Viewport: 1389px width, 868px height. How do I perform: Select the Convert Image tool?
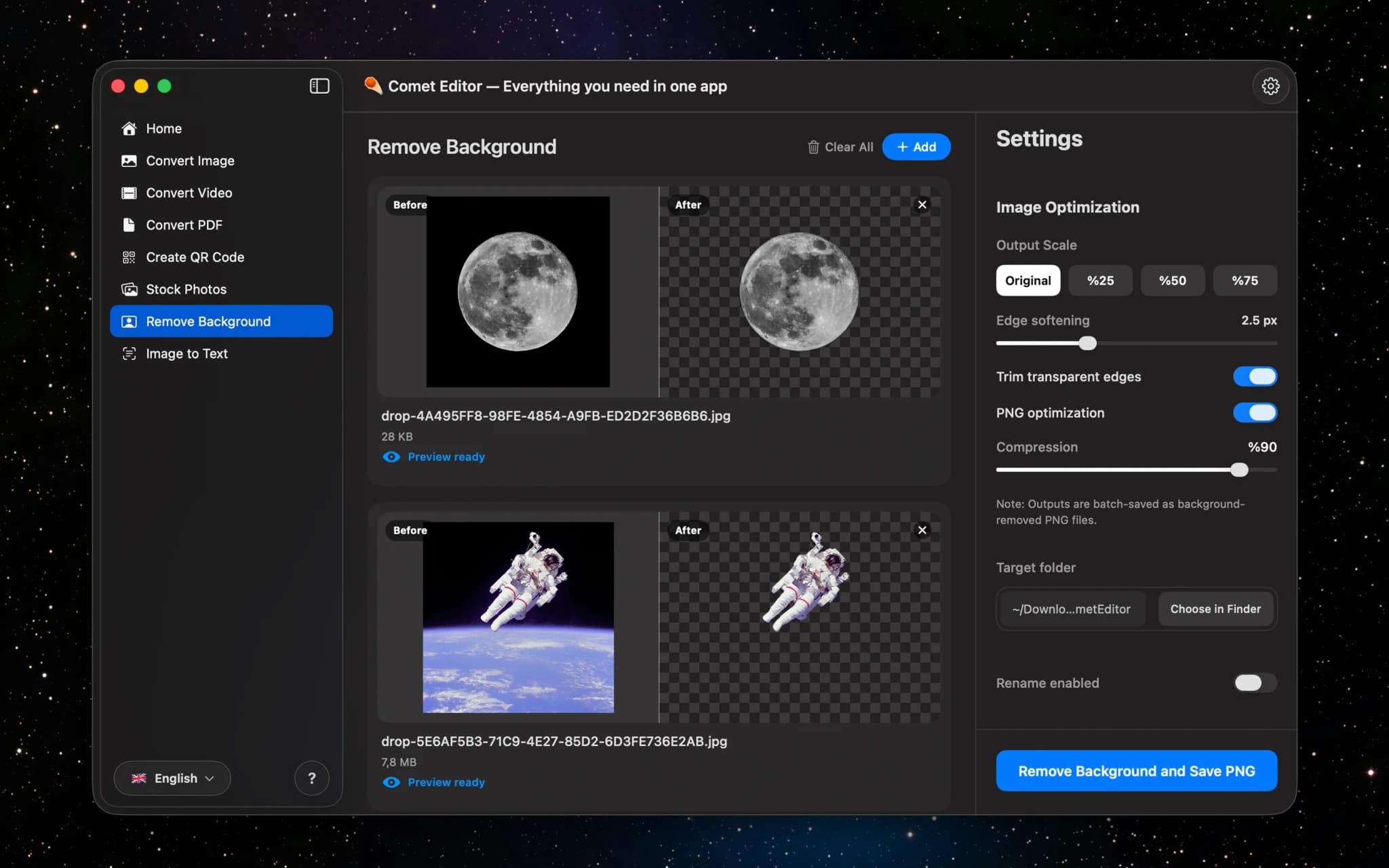pyautogui.click(x=190, y=161)
